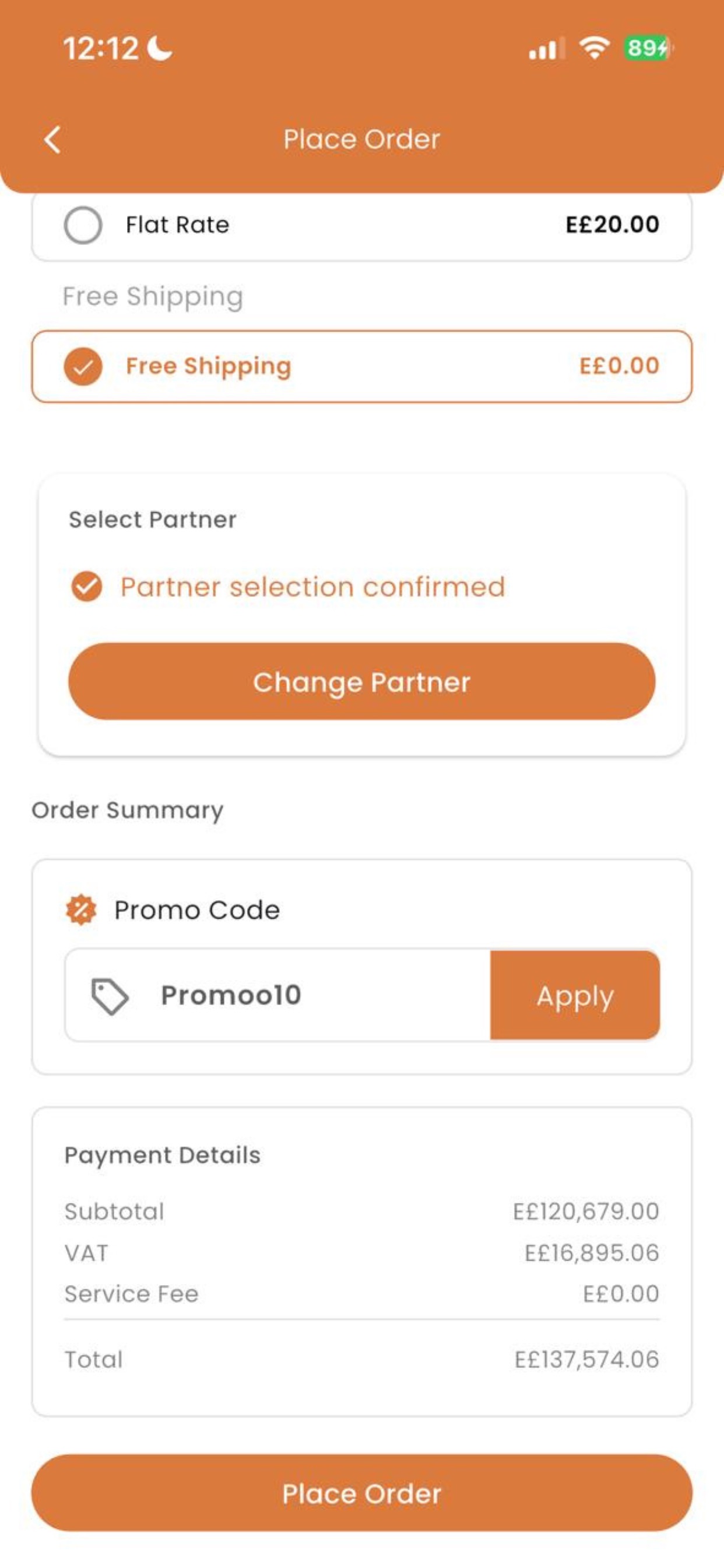Click the Flat Rate E£20.00 price

click(612, 225)
